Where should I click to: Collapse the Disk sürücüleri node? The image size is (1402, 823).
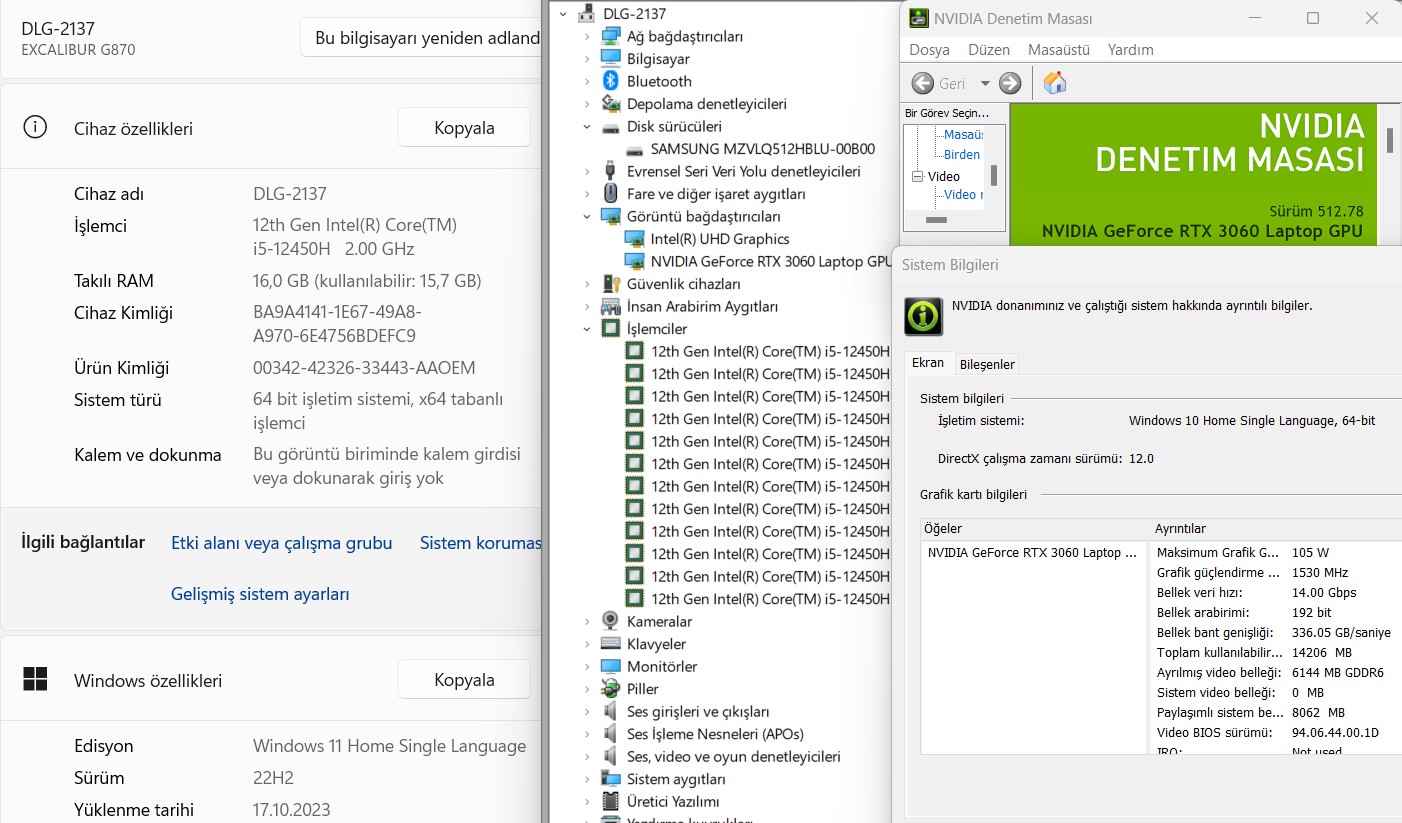tap(588, 127)
